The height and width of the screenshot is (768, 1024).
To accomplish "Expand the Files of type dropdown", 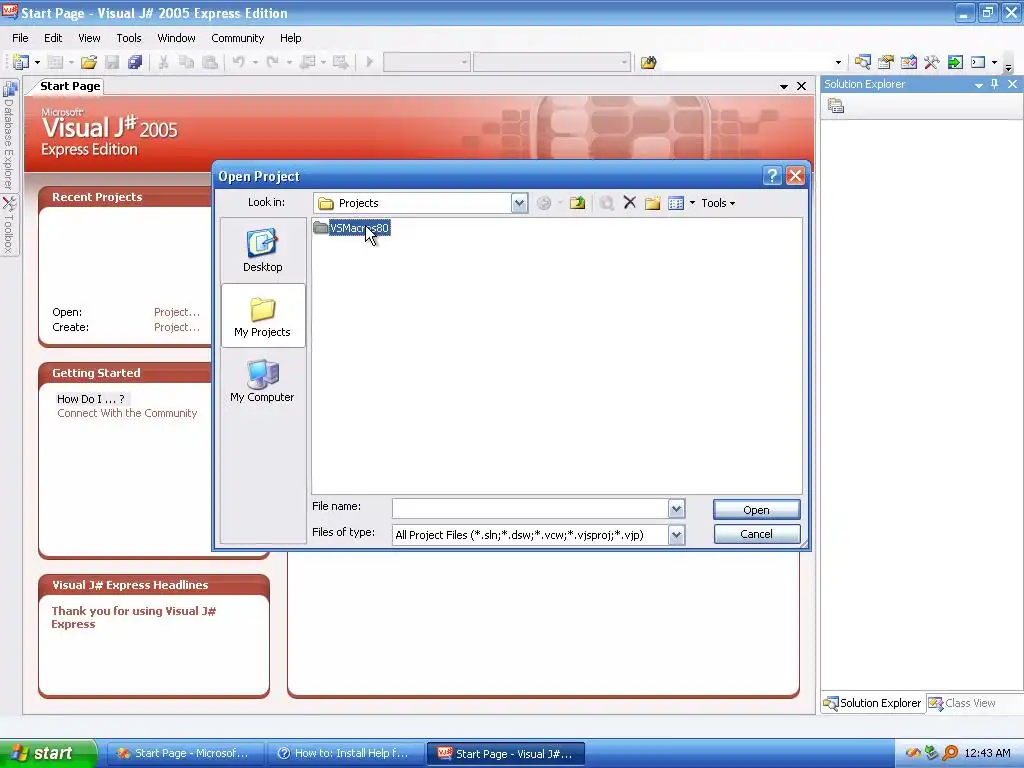I will [677, 535].
